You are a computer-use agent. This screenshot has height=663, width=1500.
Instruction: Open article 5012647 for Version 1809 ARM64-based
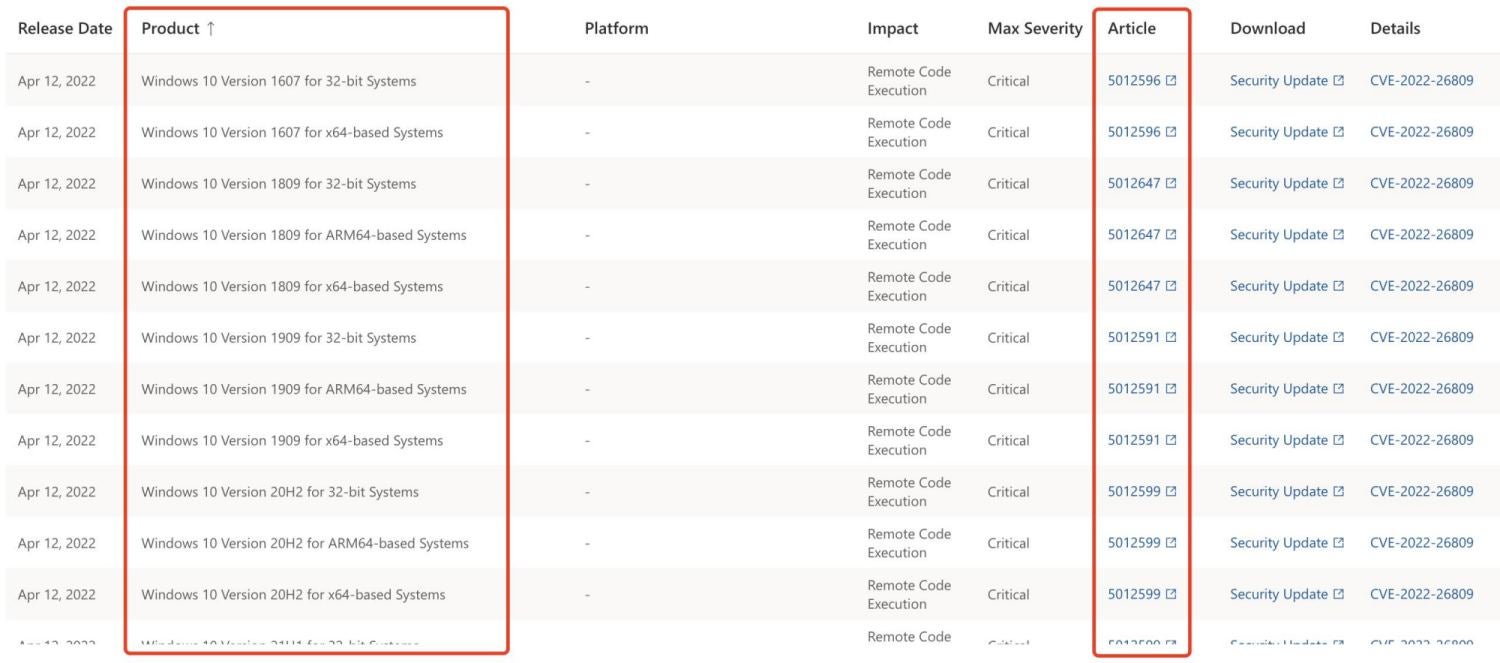1142,235
